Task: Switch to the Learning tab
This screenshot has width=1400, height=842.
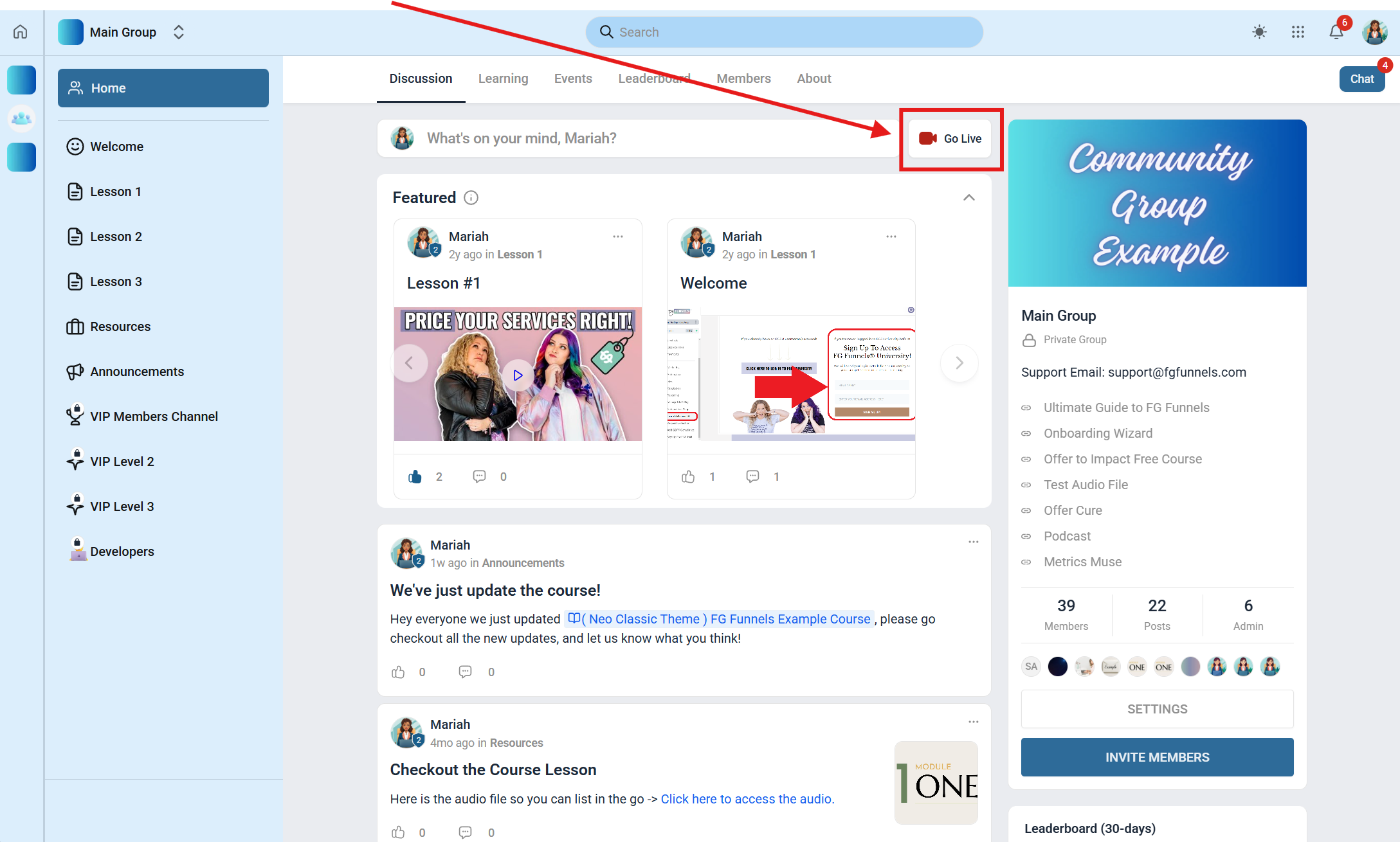Action: [503, 78]
